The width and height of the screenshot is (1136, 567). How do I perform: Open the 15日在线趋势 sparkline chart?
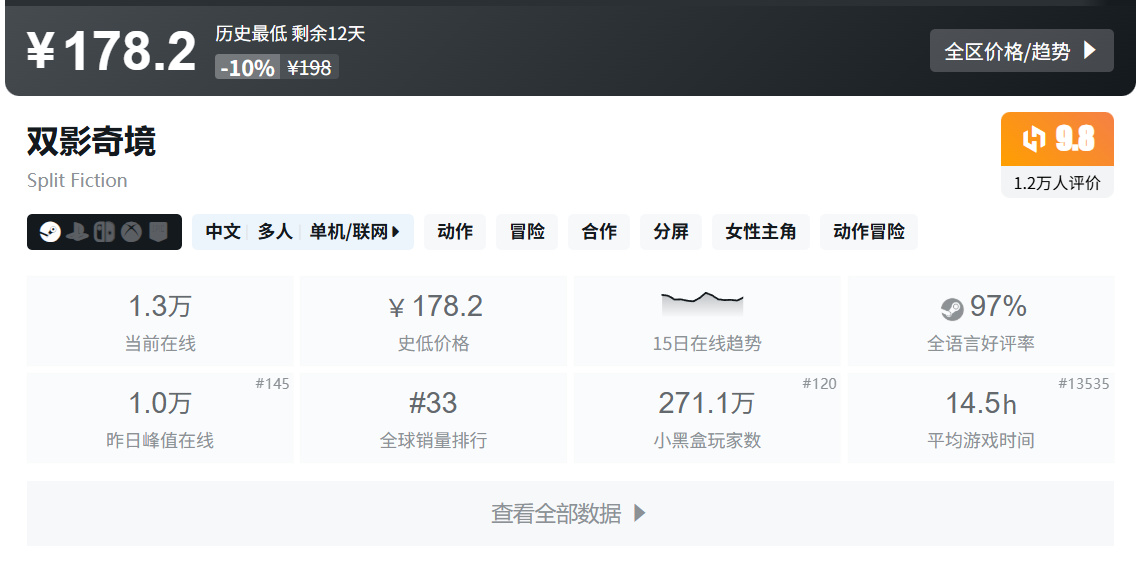702,304
